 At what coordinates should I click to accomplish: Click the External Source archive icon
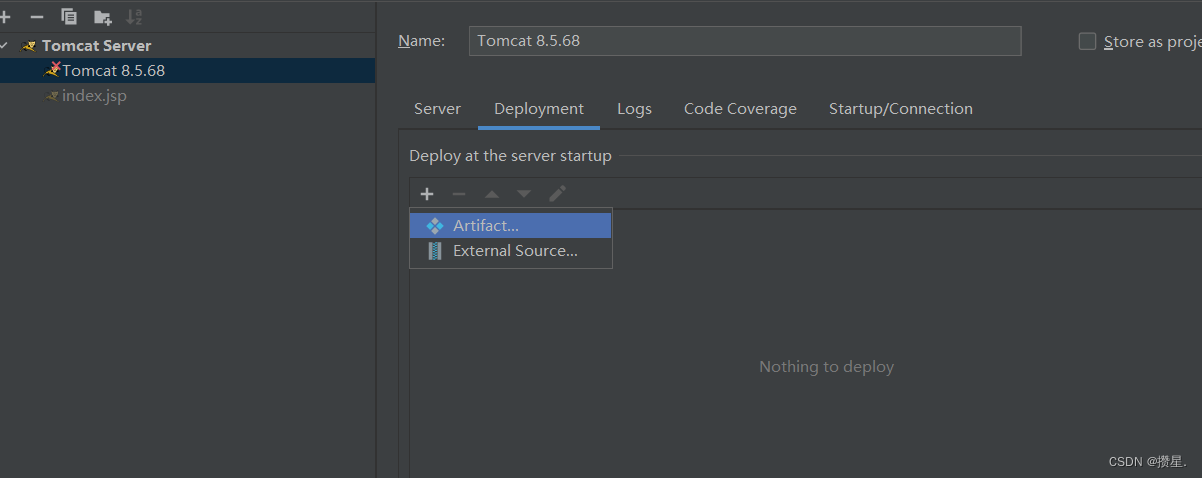pyautogui.click(x=435, y=251)
